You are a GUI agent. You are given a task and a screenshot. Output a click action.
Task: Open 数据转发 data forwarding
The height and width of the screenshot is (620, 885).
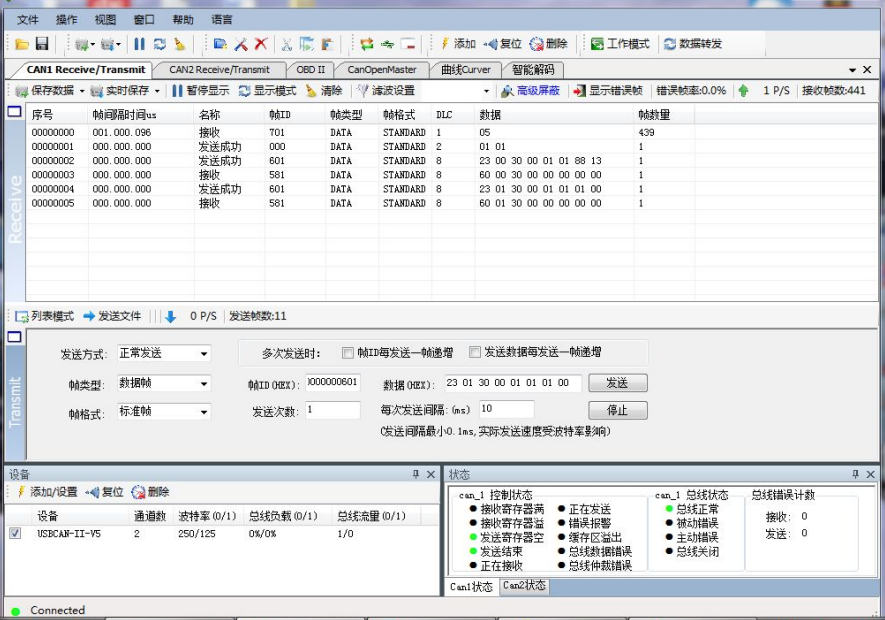pyautogui.click(x=693, y=44)
